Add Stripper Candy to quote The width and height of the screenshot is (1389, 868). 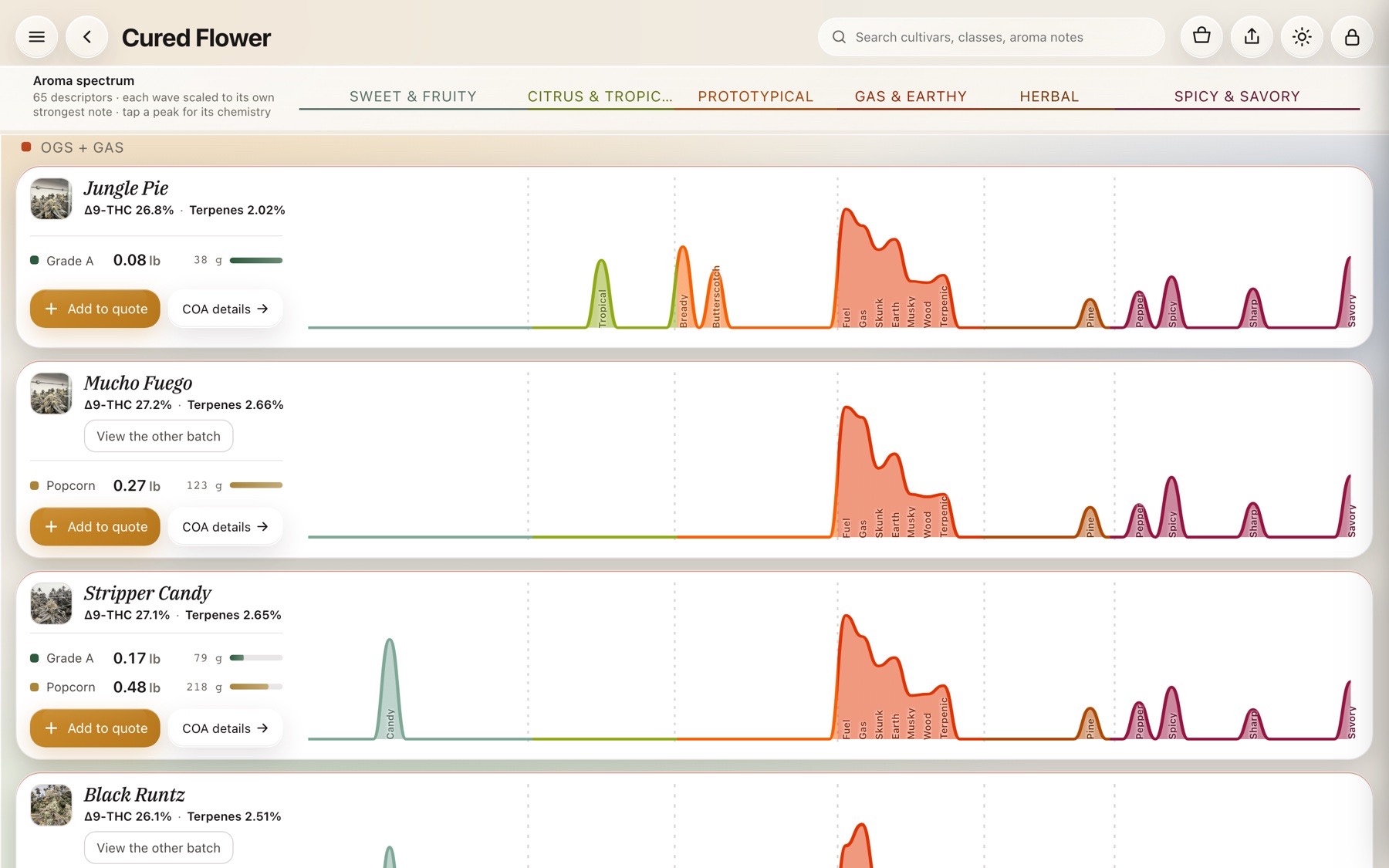coord(95,728)
